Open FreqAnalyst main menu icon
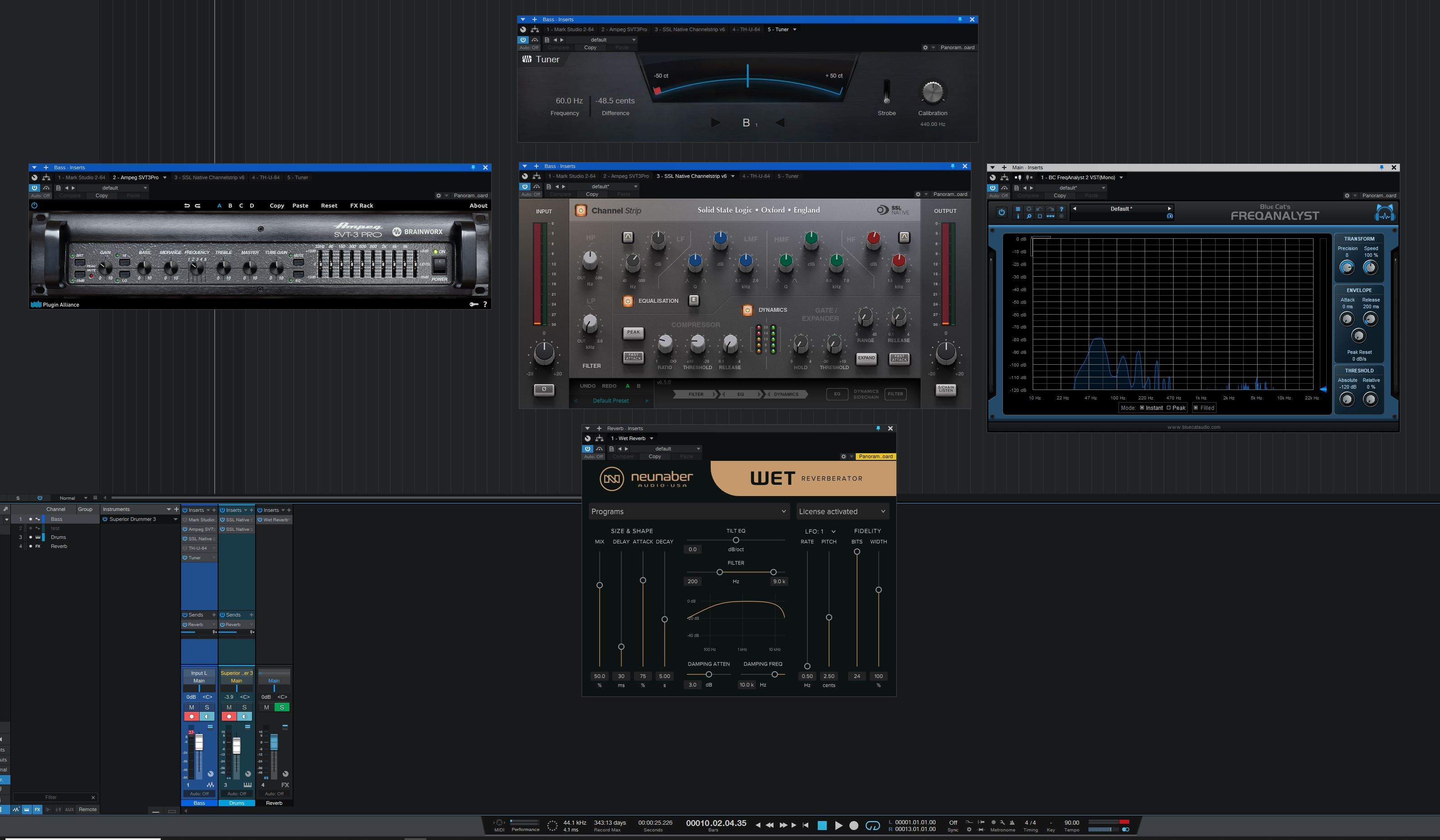This screenshot has width=1440, height=840. (x=1018, y=209)
